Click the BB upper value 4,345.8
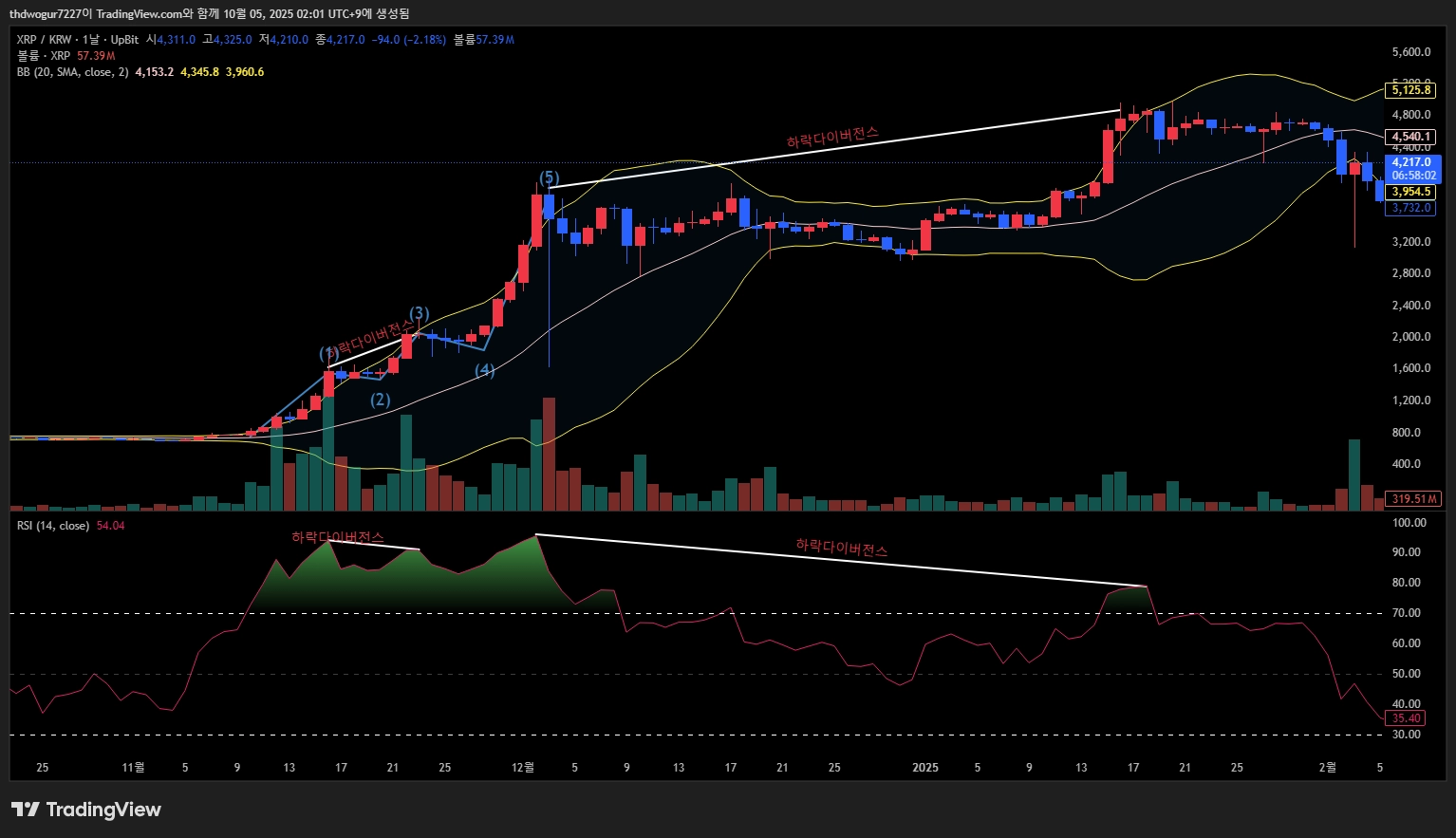The width and height of the screenshot is (1456, 838). pyautogui.click(x=200, y=72)
